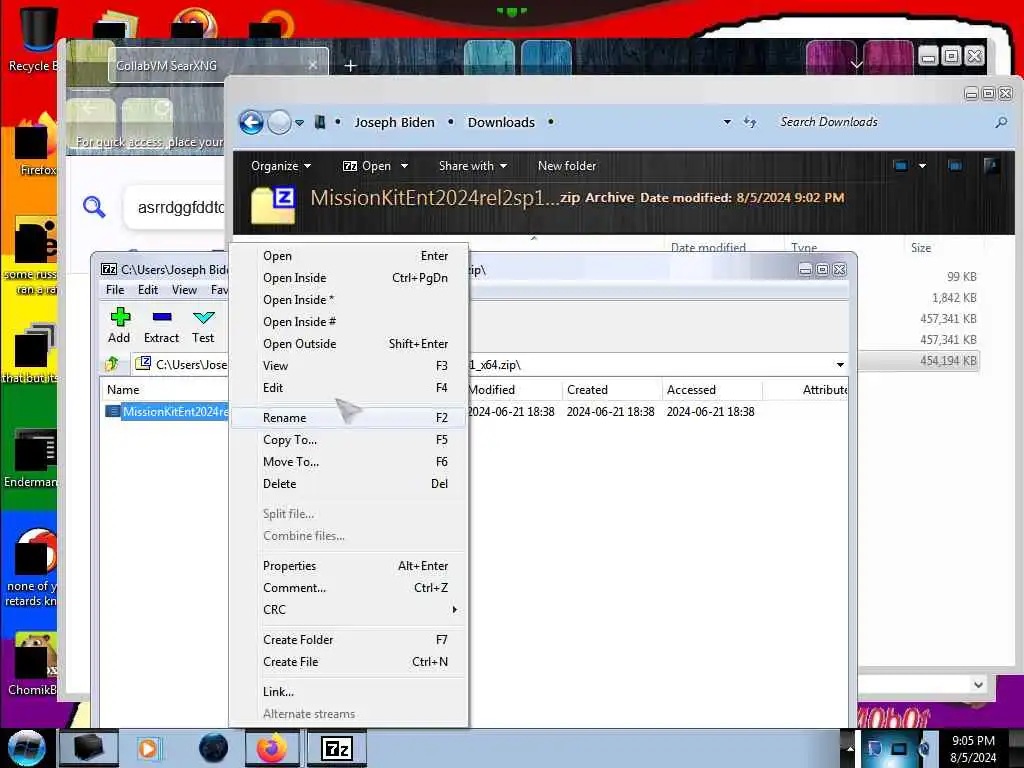This screenshot has width=1024, height=768.
Task: Click the Extract button in 7-Zip toolbar
Action: [161, 325]
